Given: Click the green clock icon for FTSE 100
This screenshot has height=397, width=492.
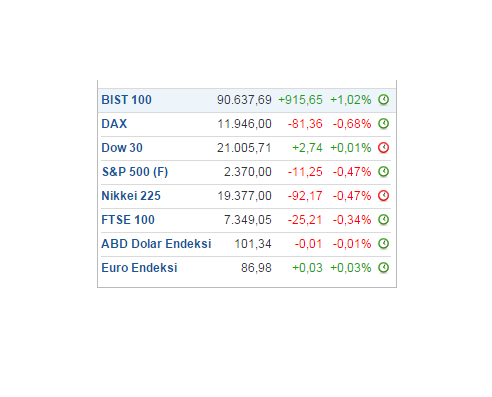Looking at the screenshot, I should pos(383,219).
